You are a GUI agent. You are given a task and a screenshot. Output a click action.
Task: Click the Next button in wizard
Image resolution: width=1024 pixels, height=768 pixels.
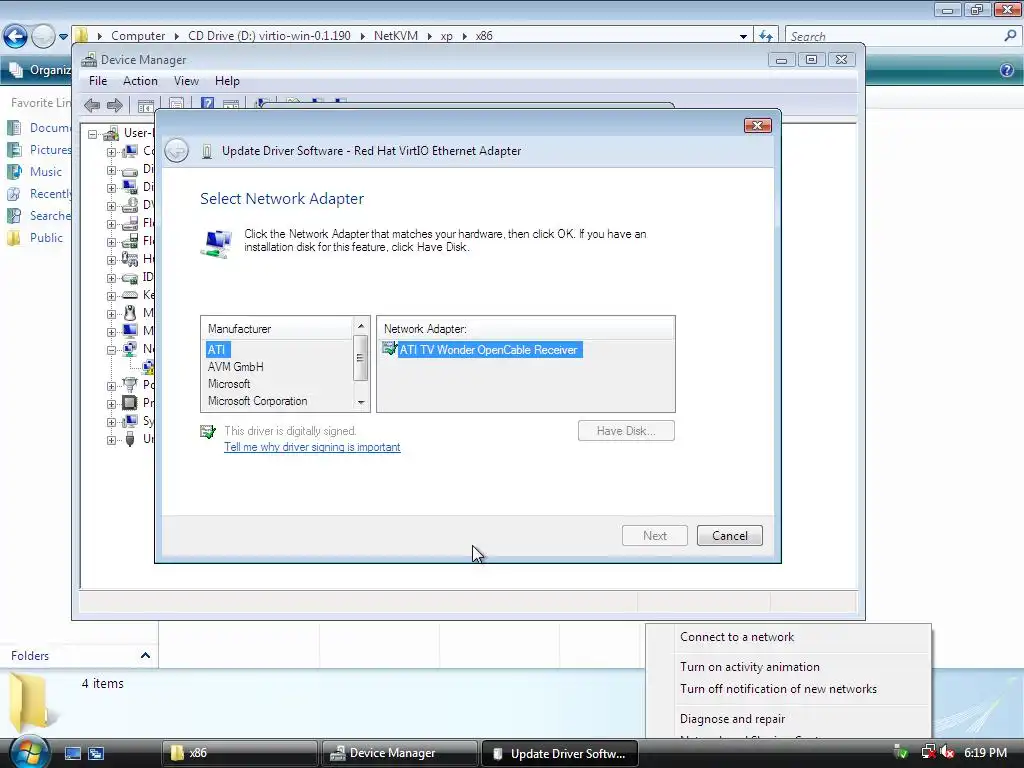point(655,536)
